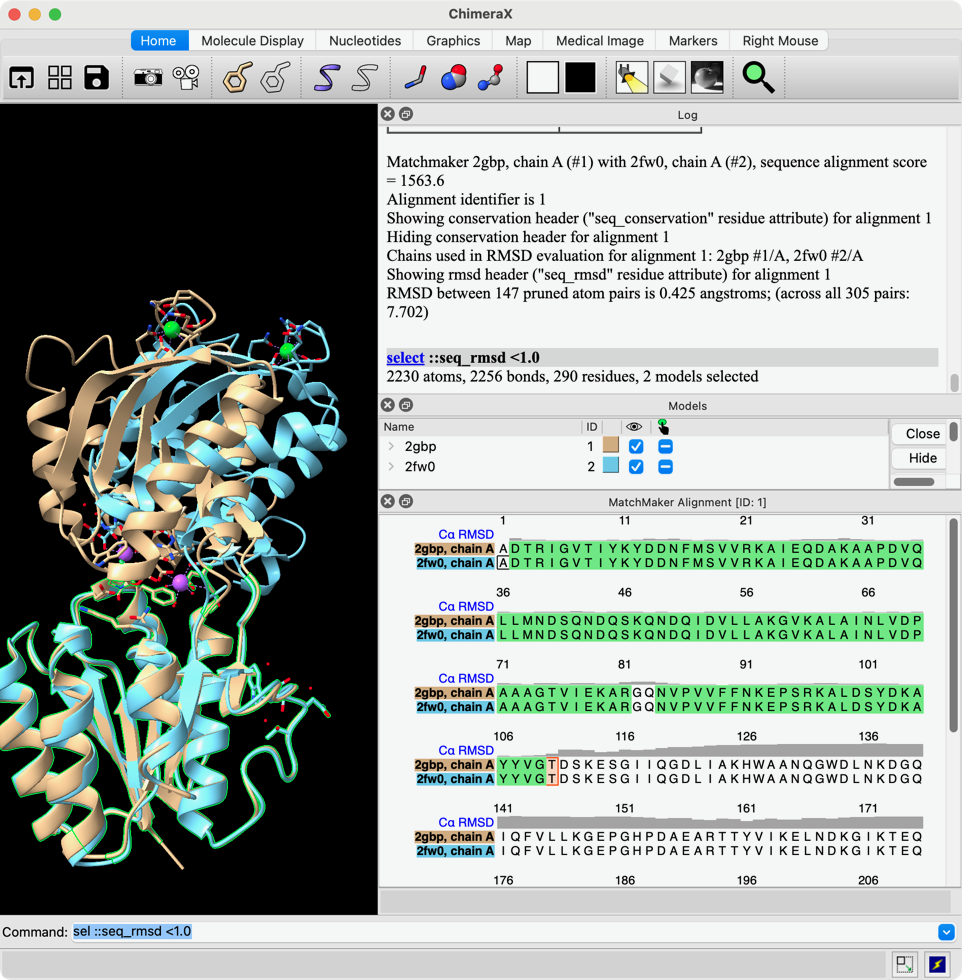
Task: Undock the Models panel
Action: [x=406, y=405]
